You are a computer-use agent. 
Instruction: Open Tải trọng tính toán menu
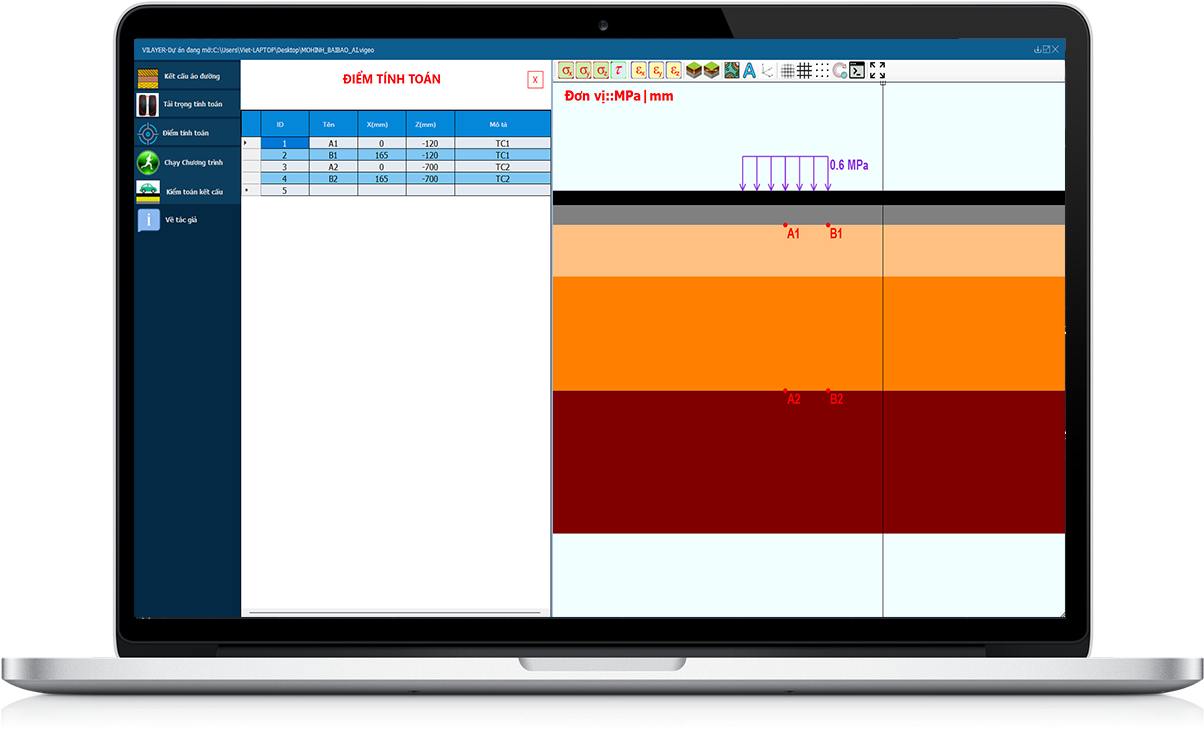point(188,104)
